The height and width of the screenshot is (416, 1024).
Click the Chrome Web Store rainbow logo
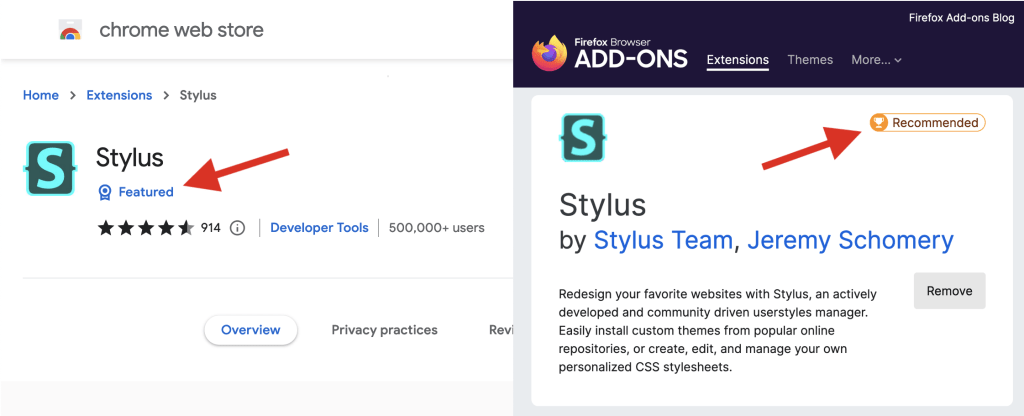click(x=69, y=30)
